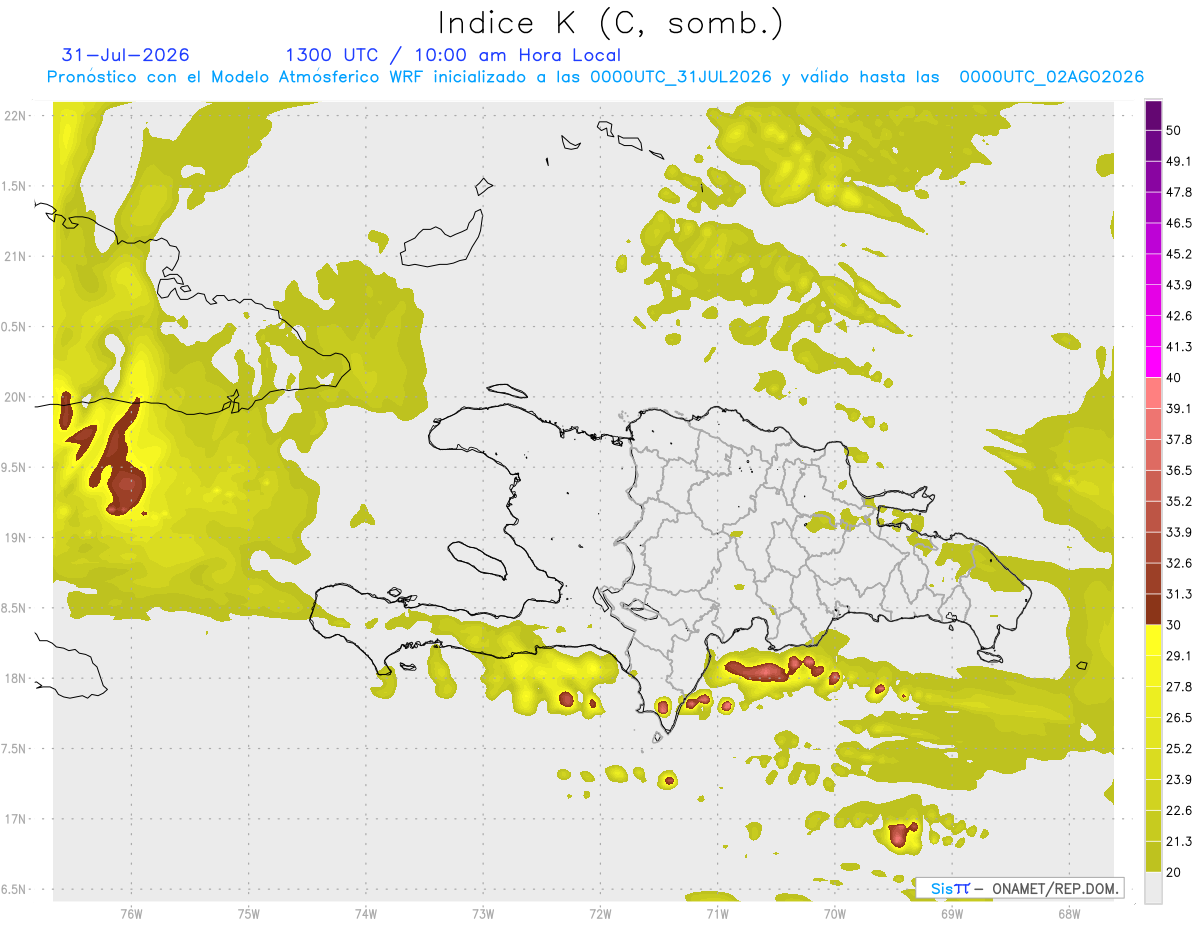Screen dimensions: 1200x927
Task: Click the 68W longitude label
Action: 1068,913
